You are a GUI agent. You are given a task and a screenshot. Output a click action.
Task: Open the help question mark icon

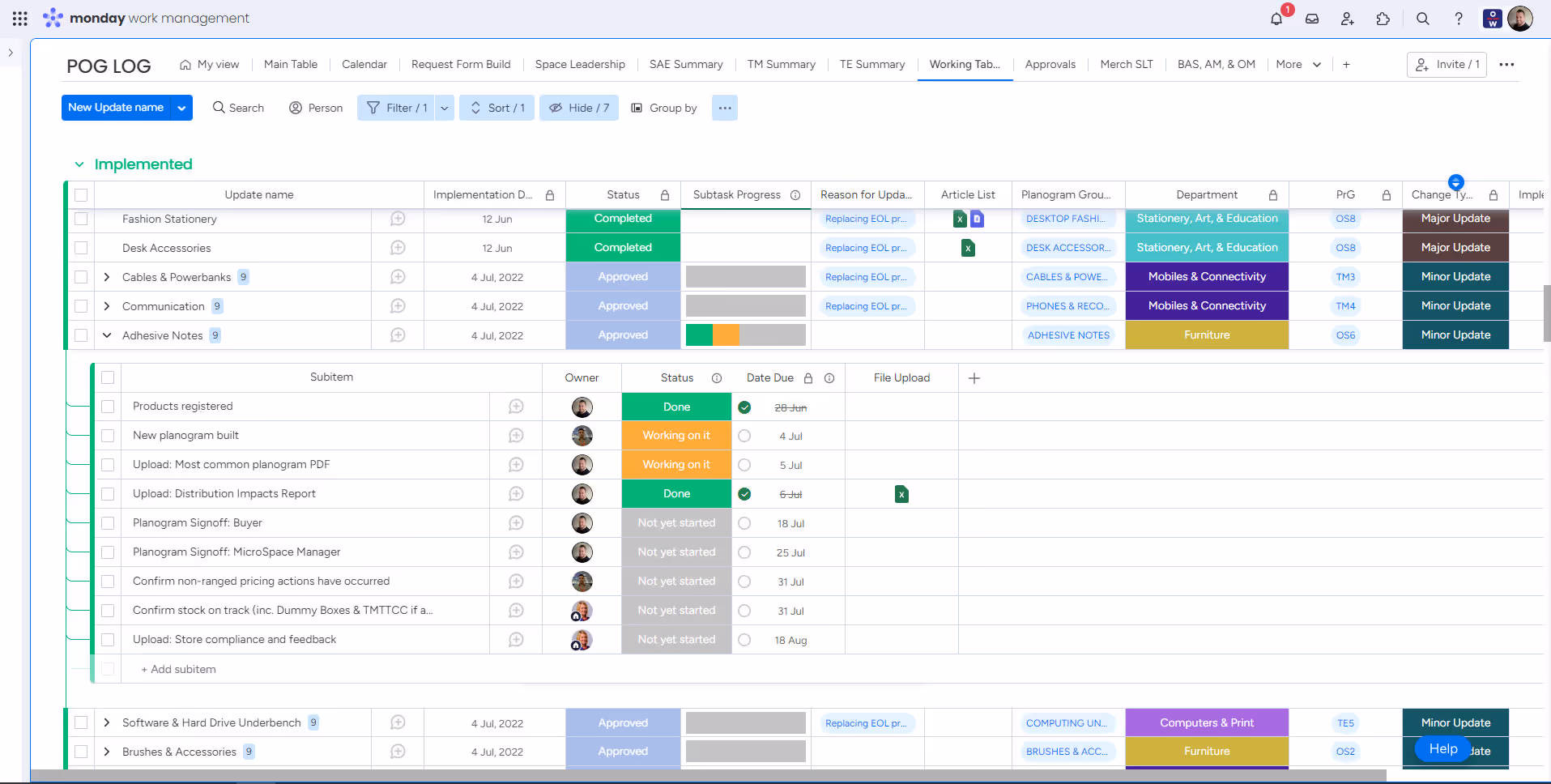tap(1459, 18)
